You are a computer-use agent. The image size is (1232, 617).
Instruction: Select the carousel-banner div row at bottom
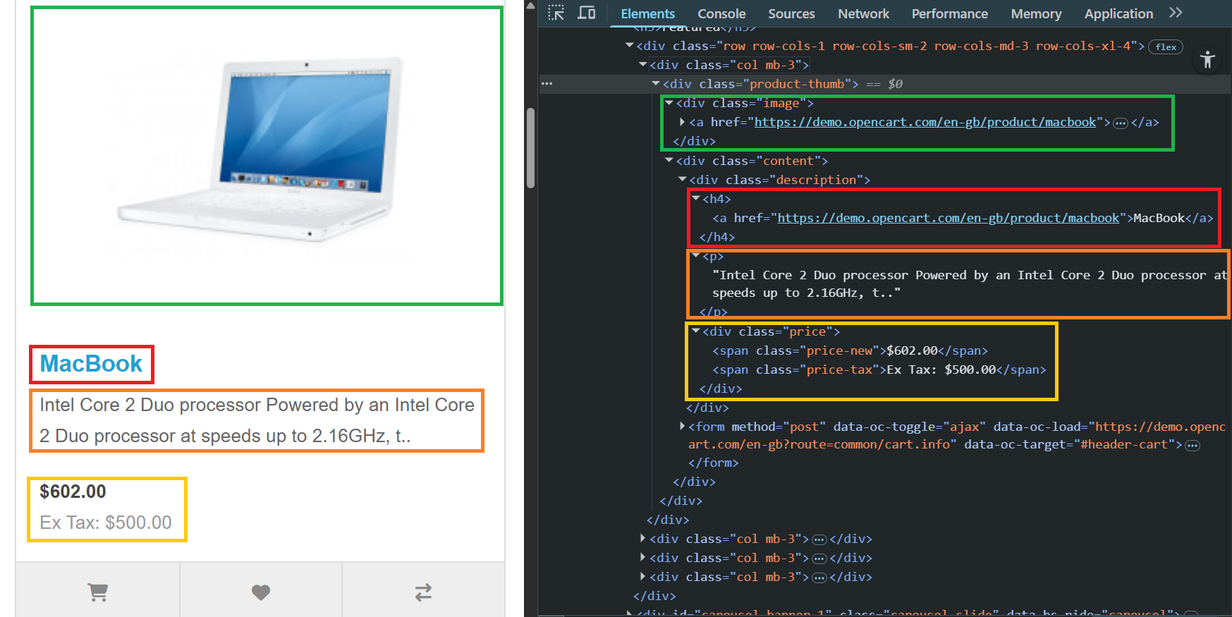(910, 612)
